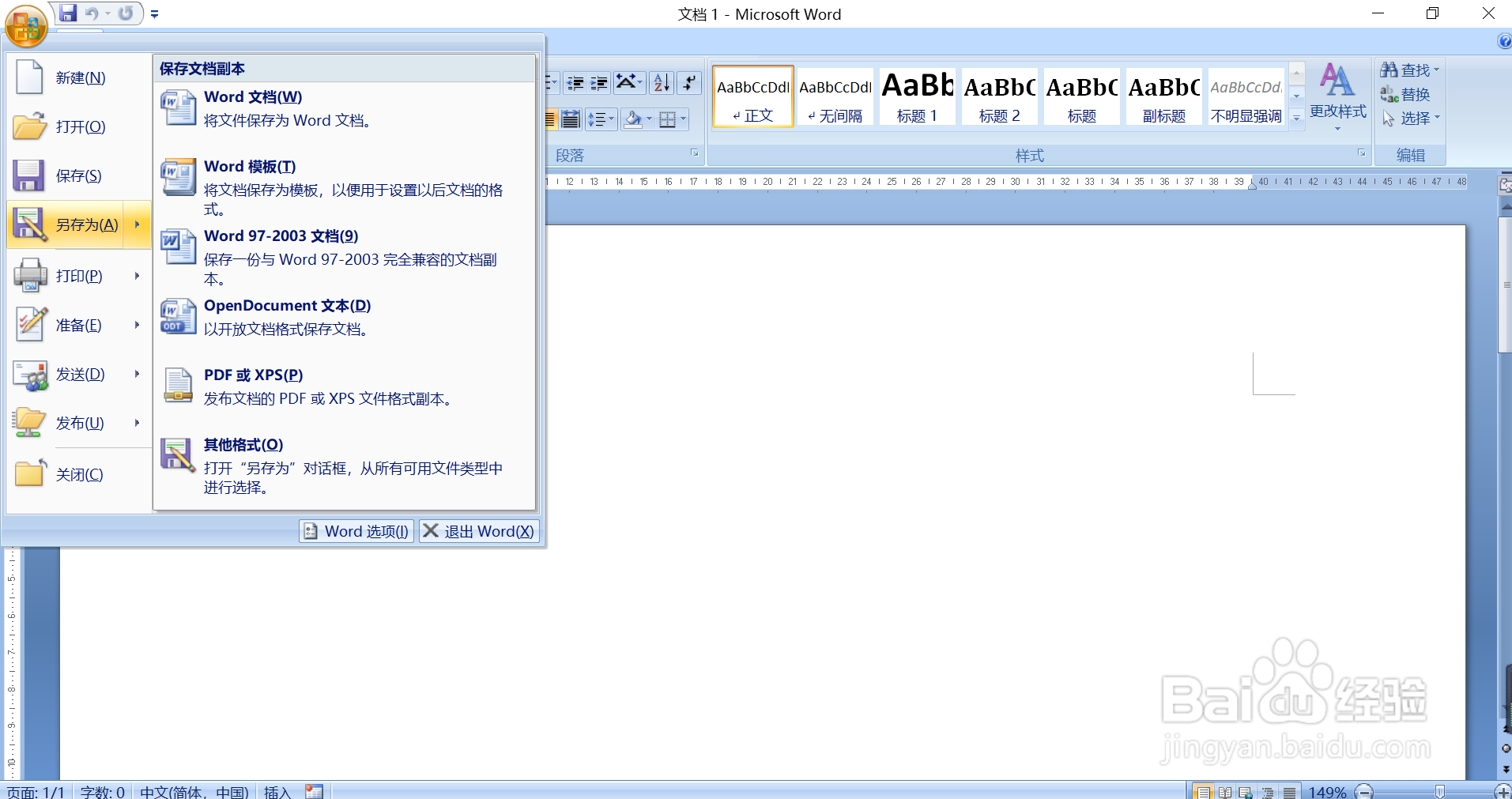
Task: Publish as PDF 或 XPS(P)
Action: click(345, 386)
